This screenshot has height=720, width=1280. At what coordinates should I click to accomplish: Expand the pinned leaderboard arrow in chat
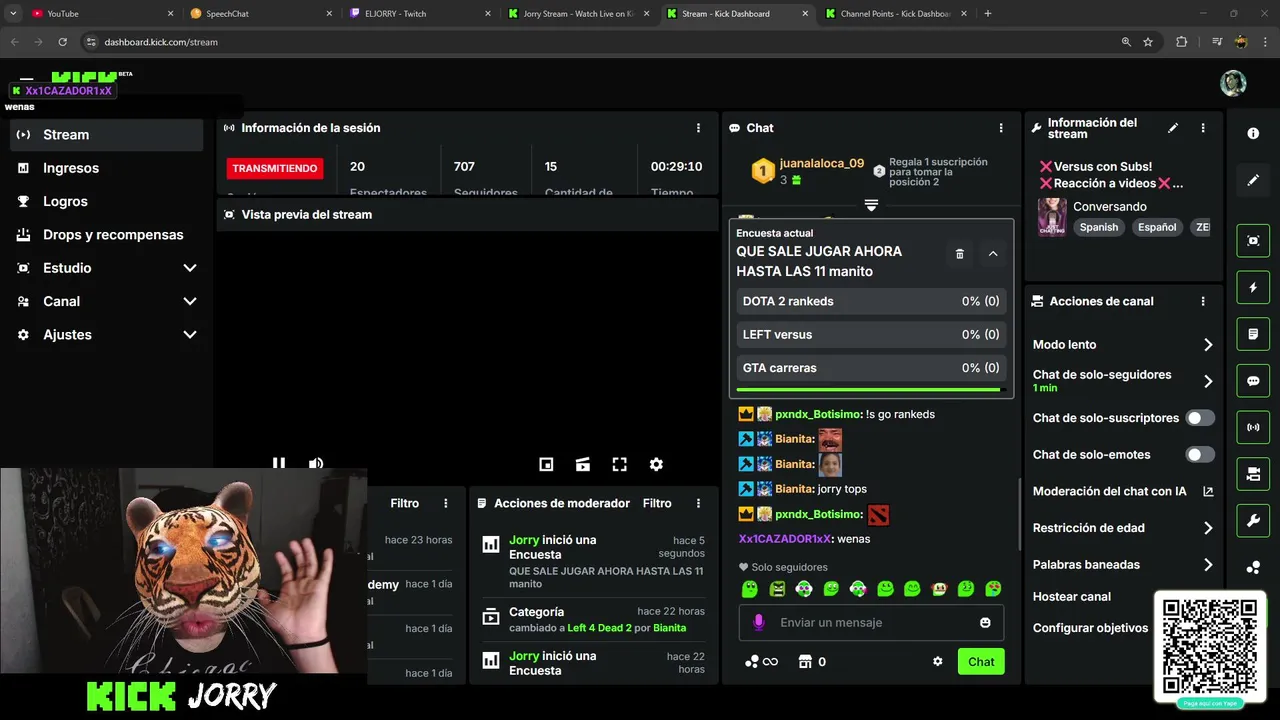(x=871, y=205)
